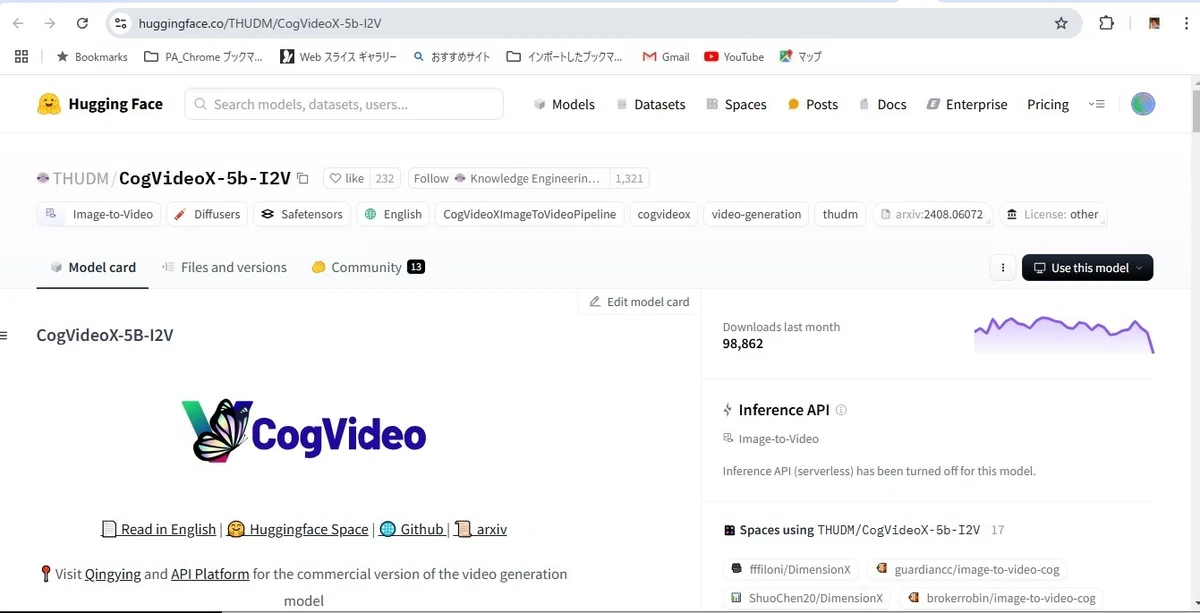The height and width of the screenshot is (613, 1200).
Task: Open the Web スライス ギャラリー bookmark
Action: [338, 57]
